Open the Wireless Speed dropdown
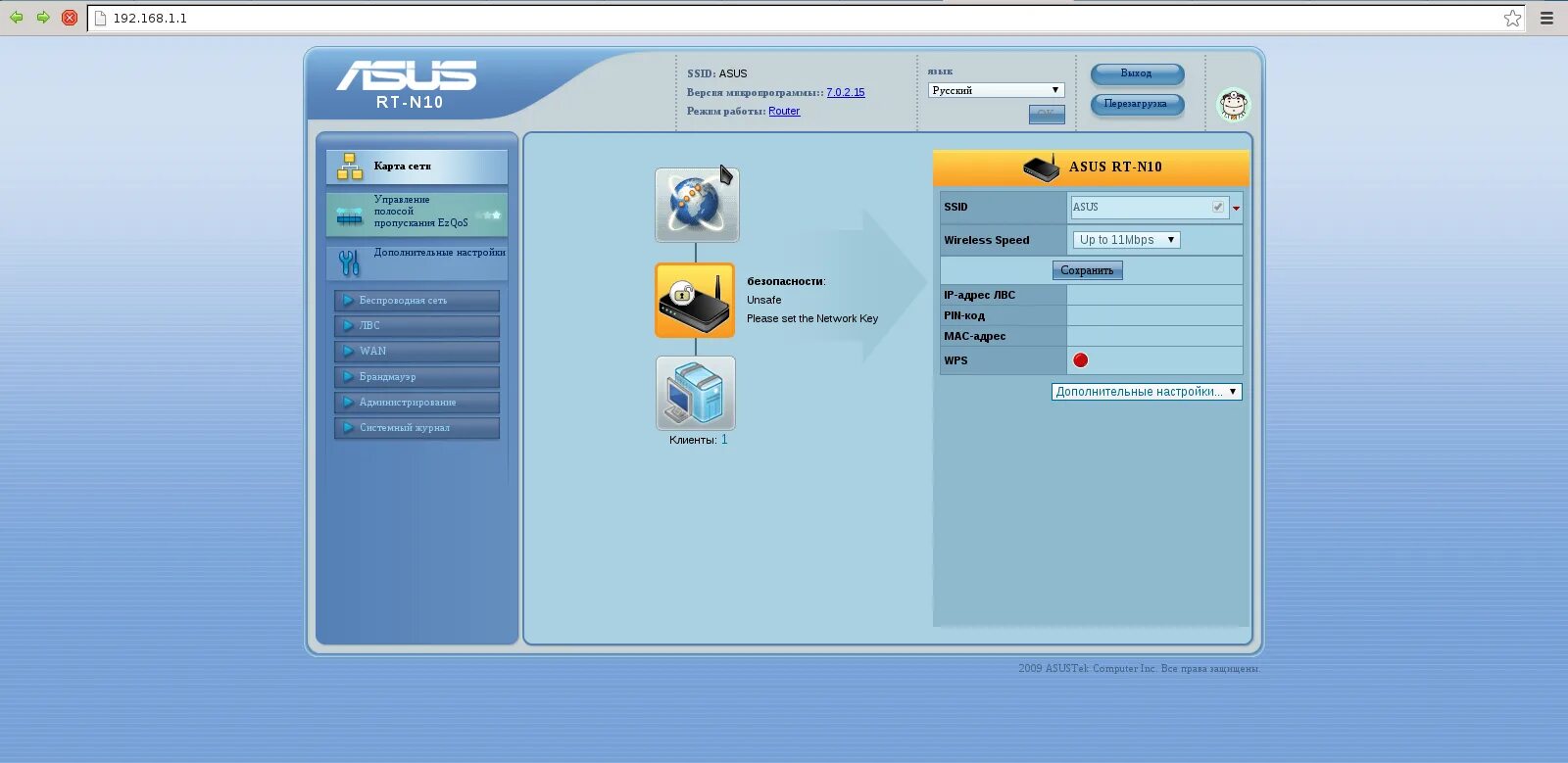The height and width of the screenshot is (763, 1568). [1126, 240]
